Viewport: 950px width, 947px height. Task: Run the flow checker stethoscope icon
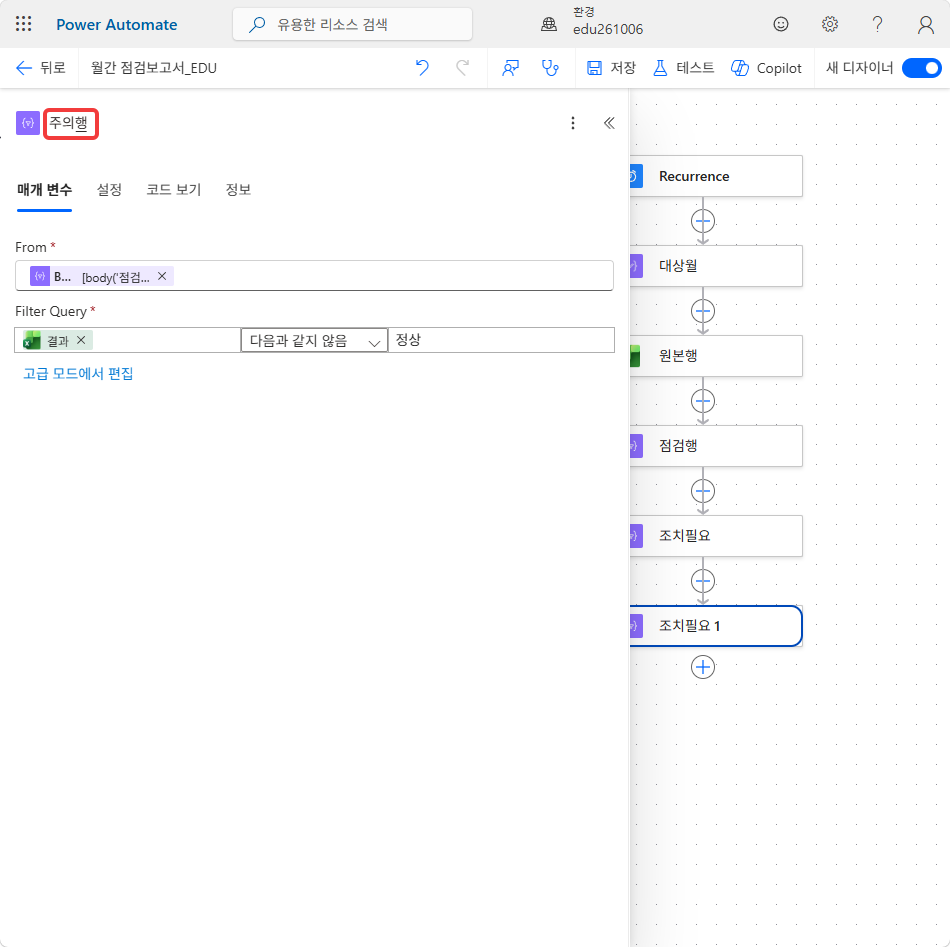coord(550,68)
